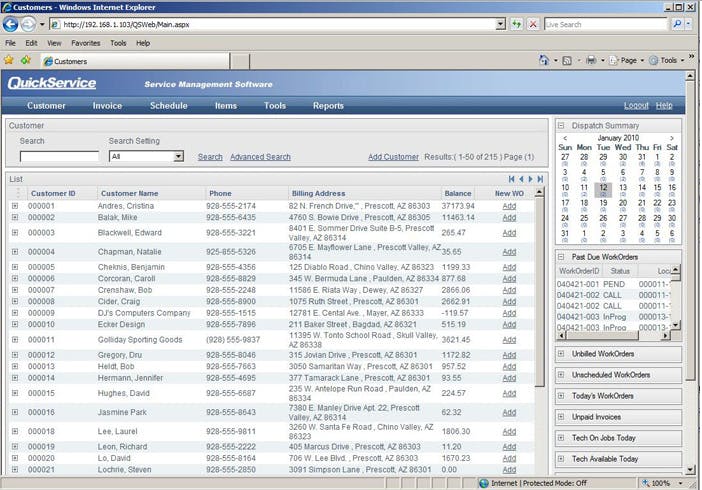
Task: Click the browser Back arrow button
Action: pos(11,24)
